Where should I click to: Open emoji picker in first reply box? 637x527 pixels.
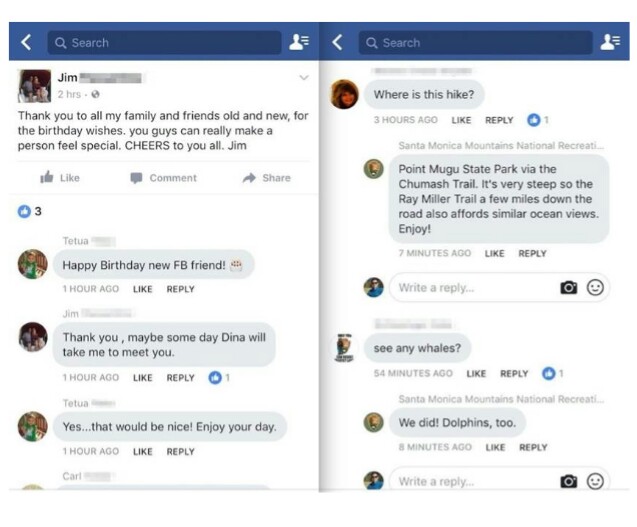click(595, 288)
